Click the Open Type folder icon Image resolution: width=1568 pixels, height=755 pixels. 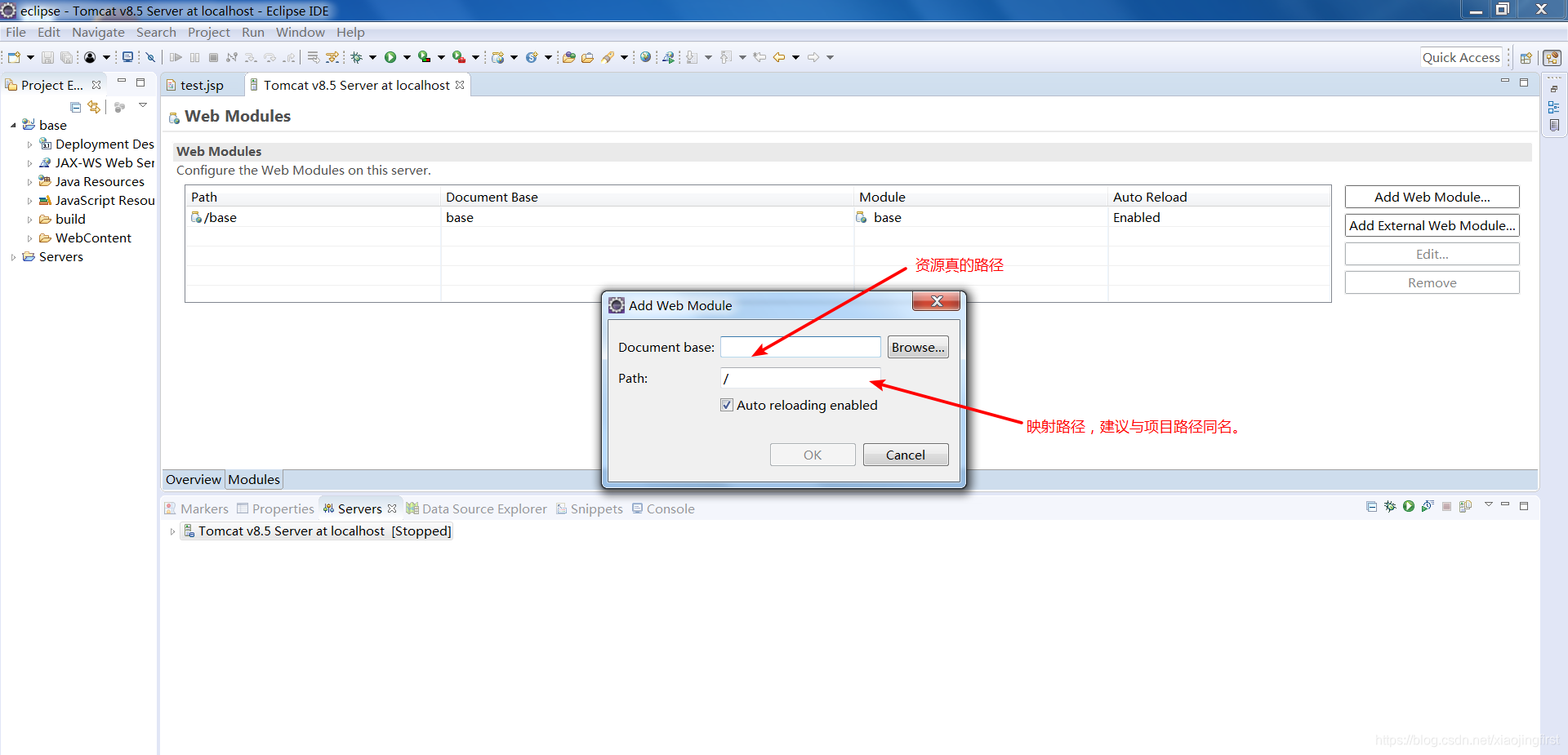click(x=569, y=57)
